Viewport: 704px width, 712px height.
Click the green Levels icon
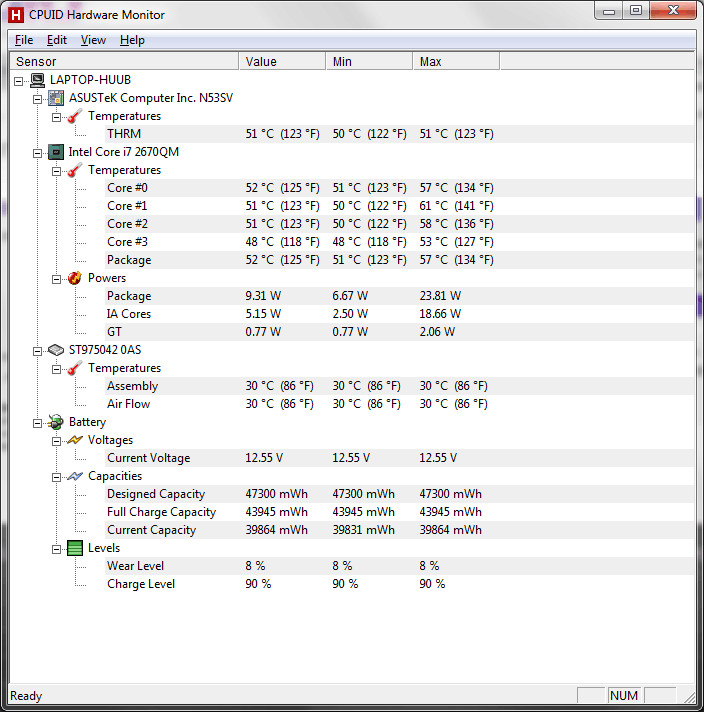coord(75,549)
